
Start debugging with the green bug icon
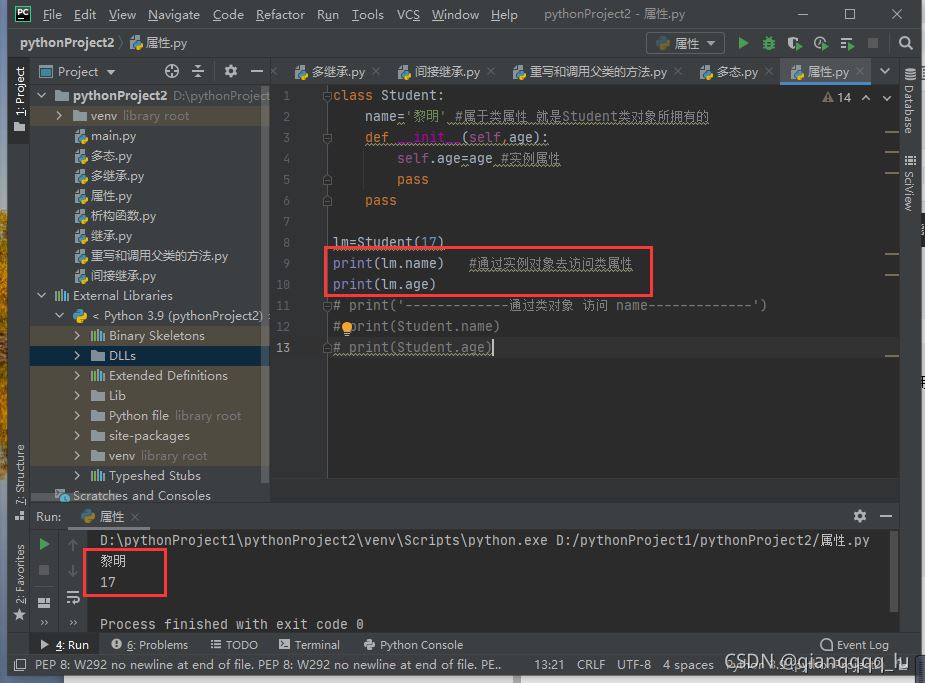[769, 43]
